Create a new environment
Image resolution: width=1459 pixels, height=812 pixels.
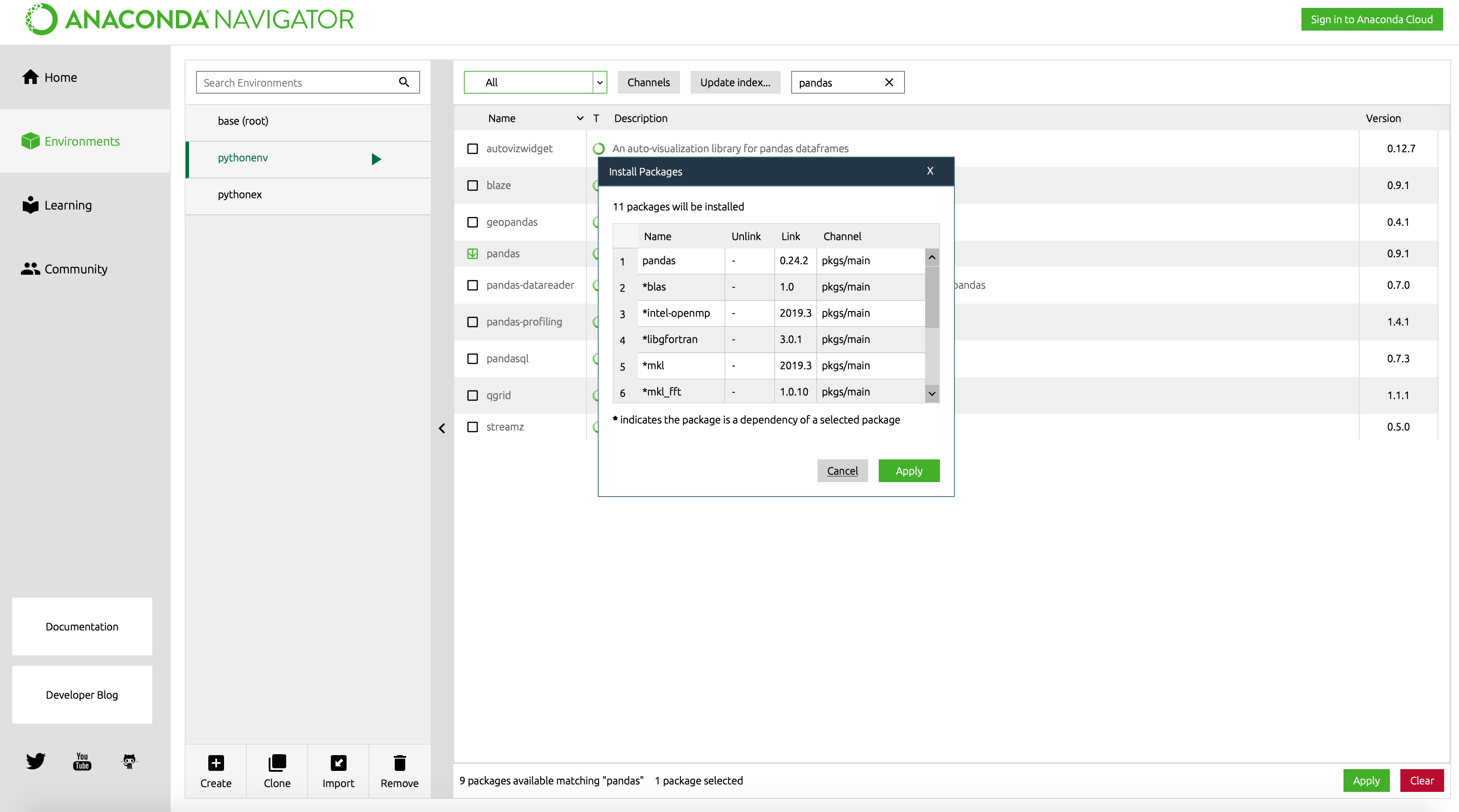(x=216, y=771)
